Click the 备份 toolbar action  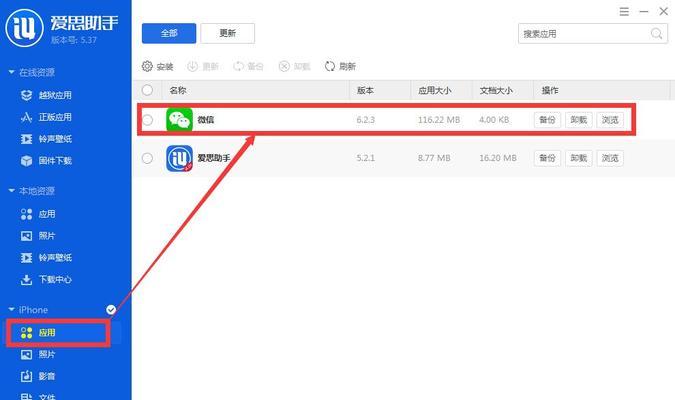(x=248, y=66)
